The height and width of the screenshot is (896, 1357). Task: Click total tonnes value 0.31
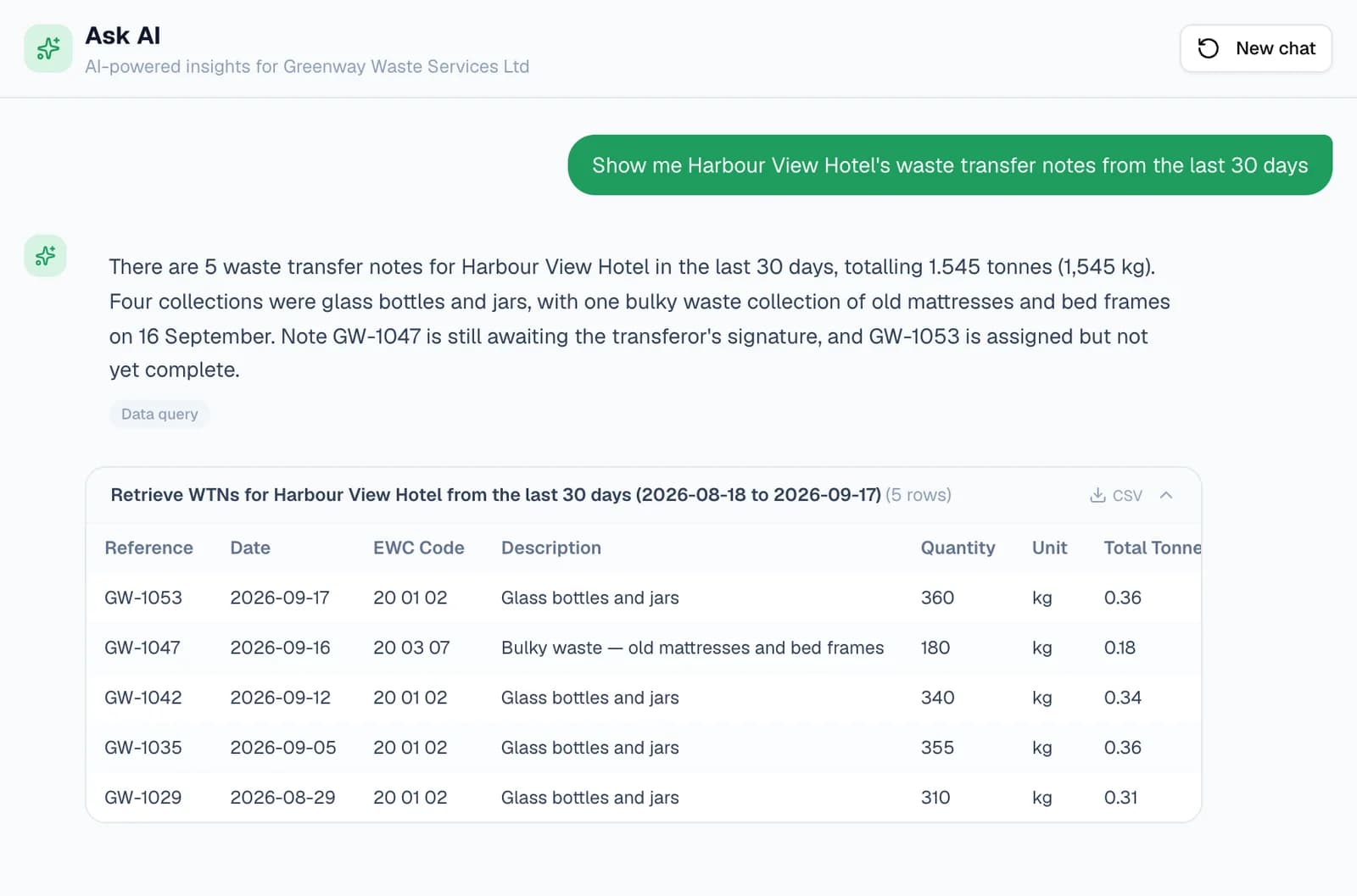click(x=1120, y=798)
